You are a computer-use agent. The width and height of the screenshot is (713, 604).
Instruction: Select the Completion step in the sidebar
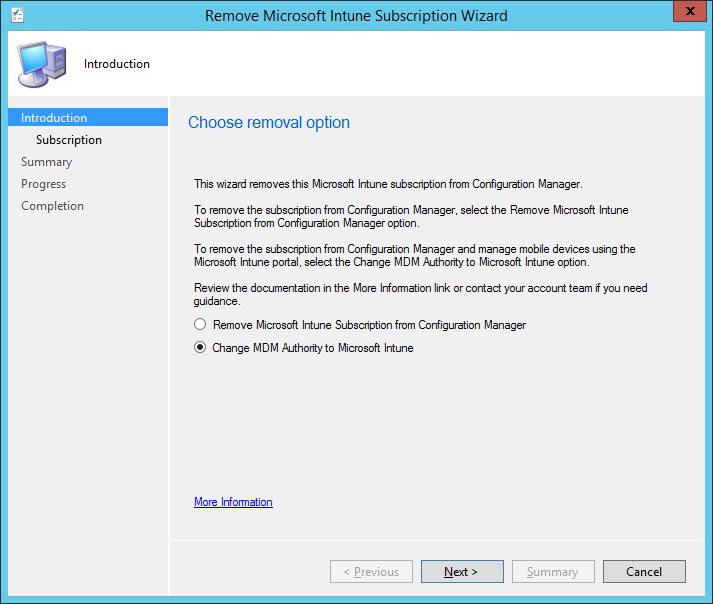[52, 206]
